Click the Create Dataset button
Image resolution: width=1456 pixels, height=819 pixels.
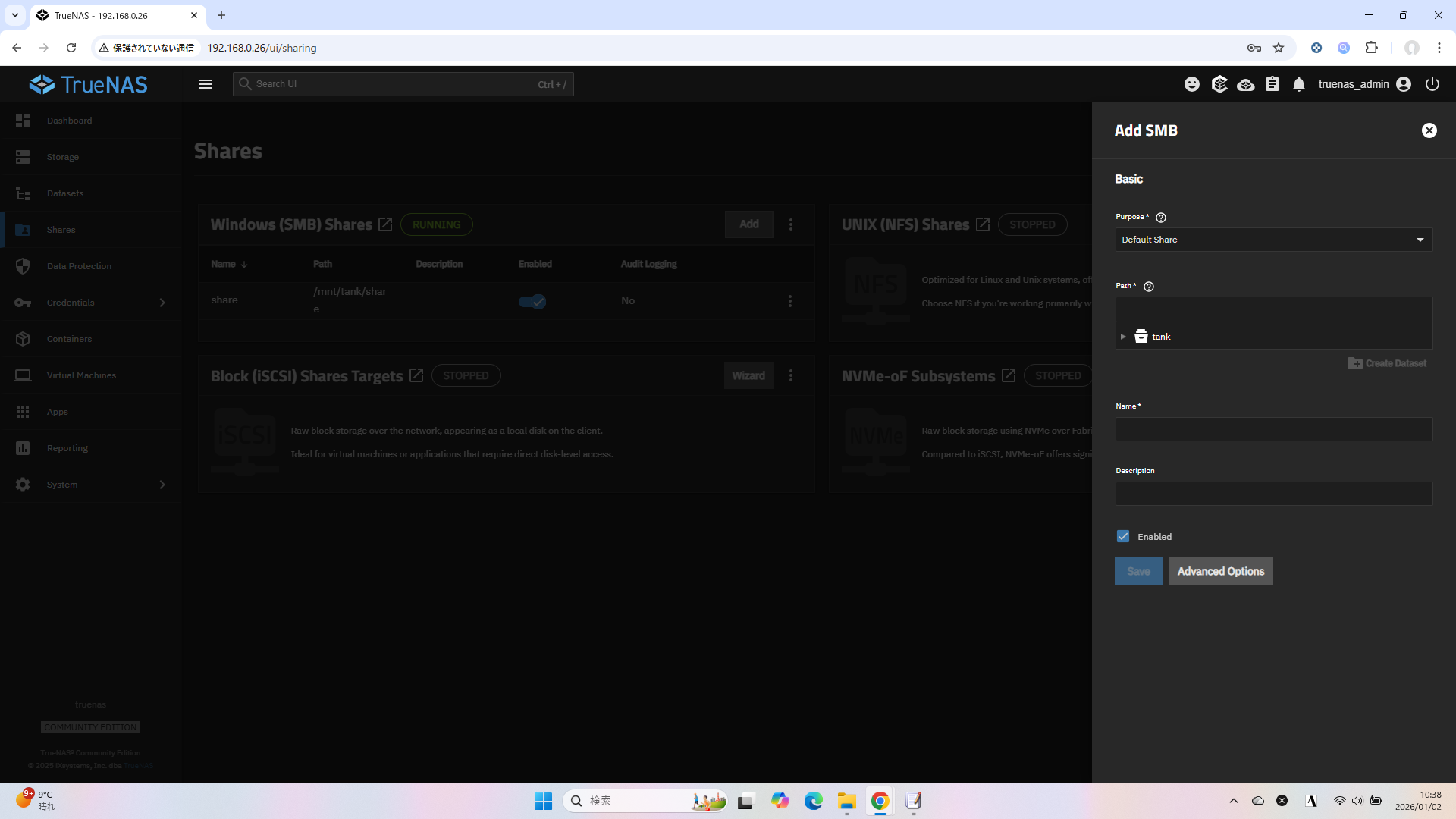tap(1387, 363)
